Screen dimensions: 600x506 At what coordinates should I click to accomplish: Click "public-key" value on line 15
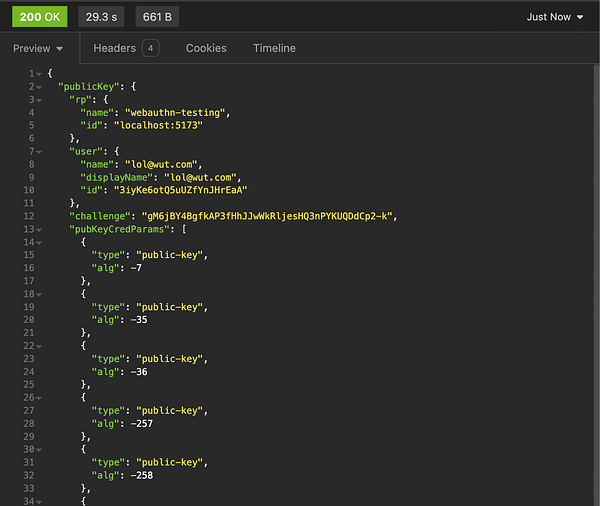coord(170,255)
